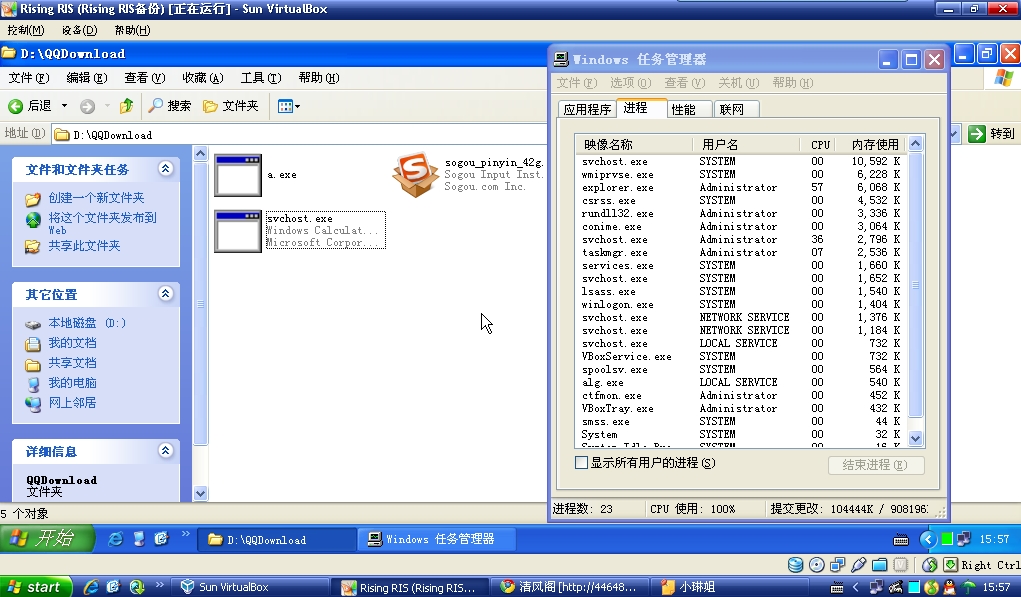Click publish this folder to Web link

[x=102, y=223]
